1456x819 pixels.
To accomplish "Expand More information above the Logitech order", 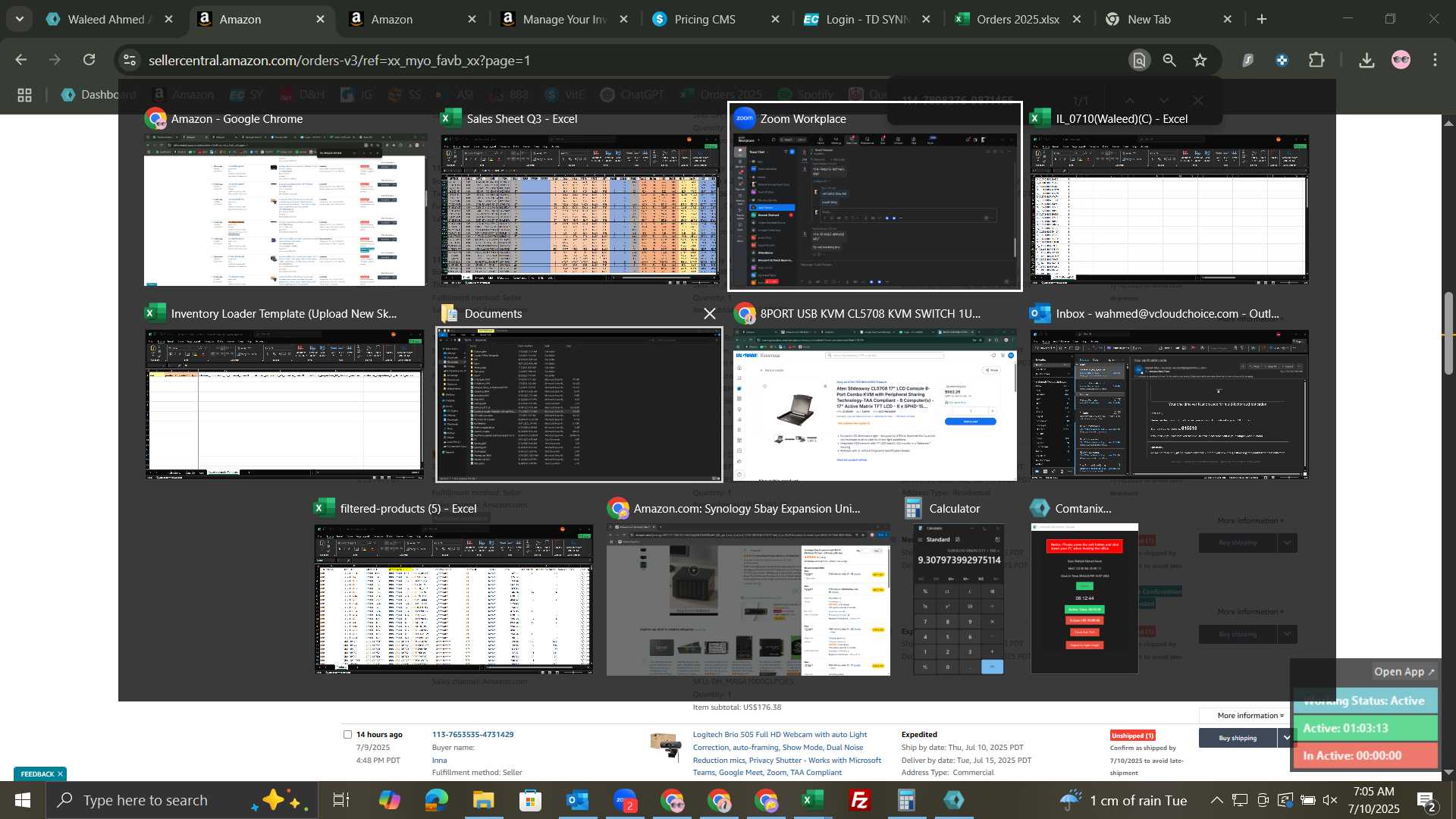I will (x=1250, y=715).
